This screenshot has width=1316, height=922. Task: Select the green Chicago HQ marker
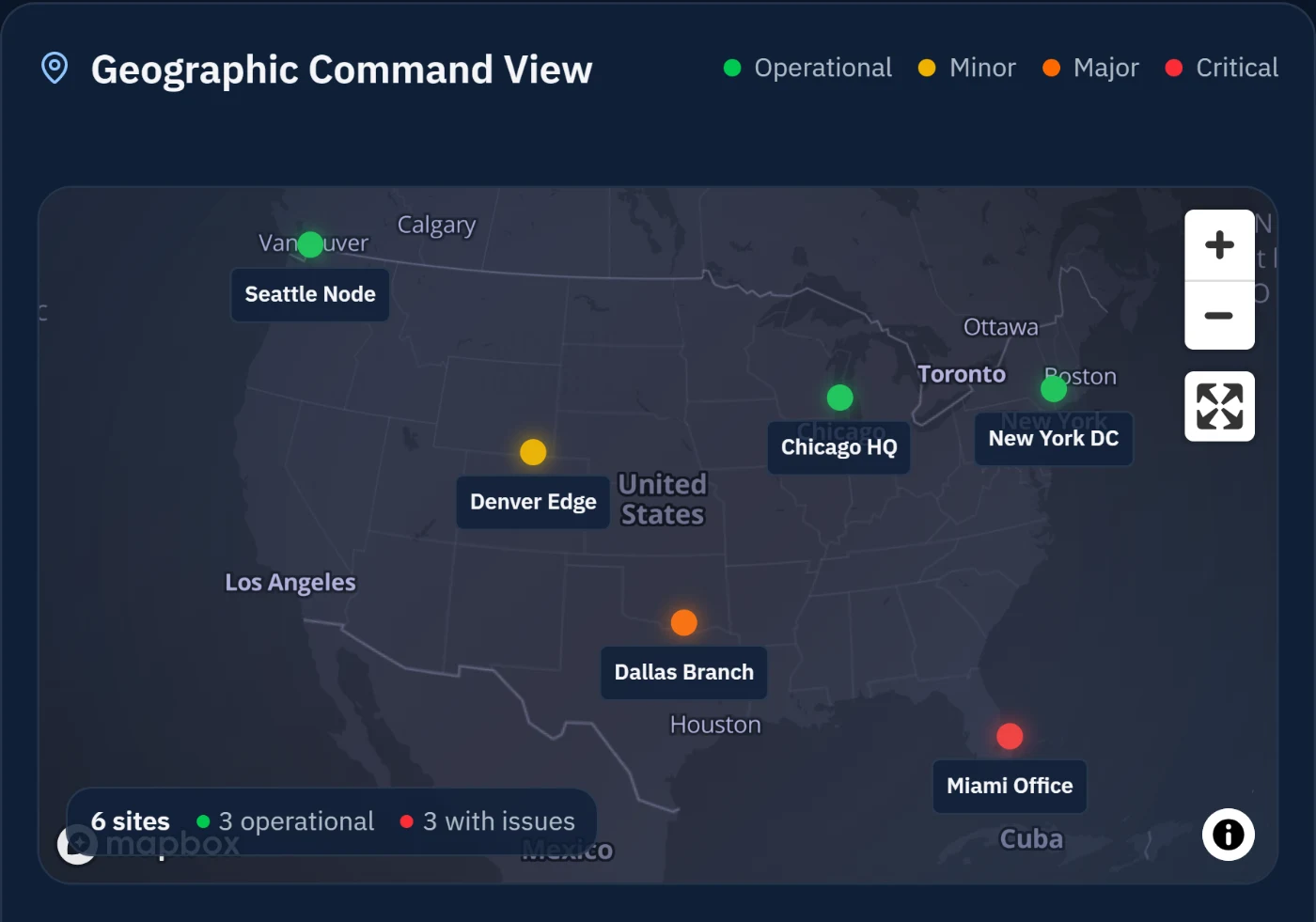pos(839,398)
